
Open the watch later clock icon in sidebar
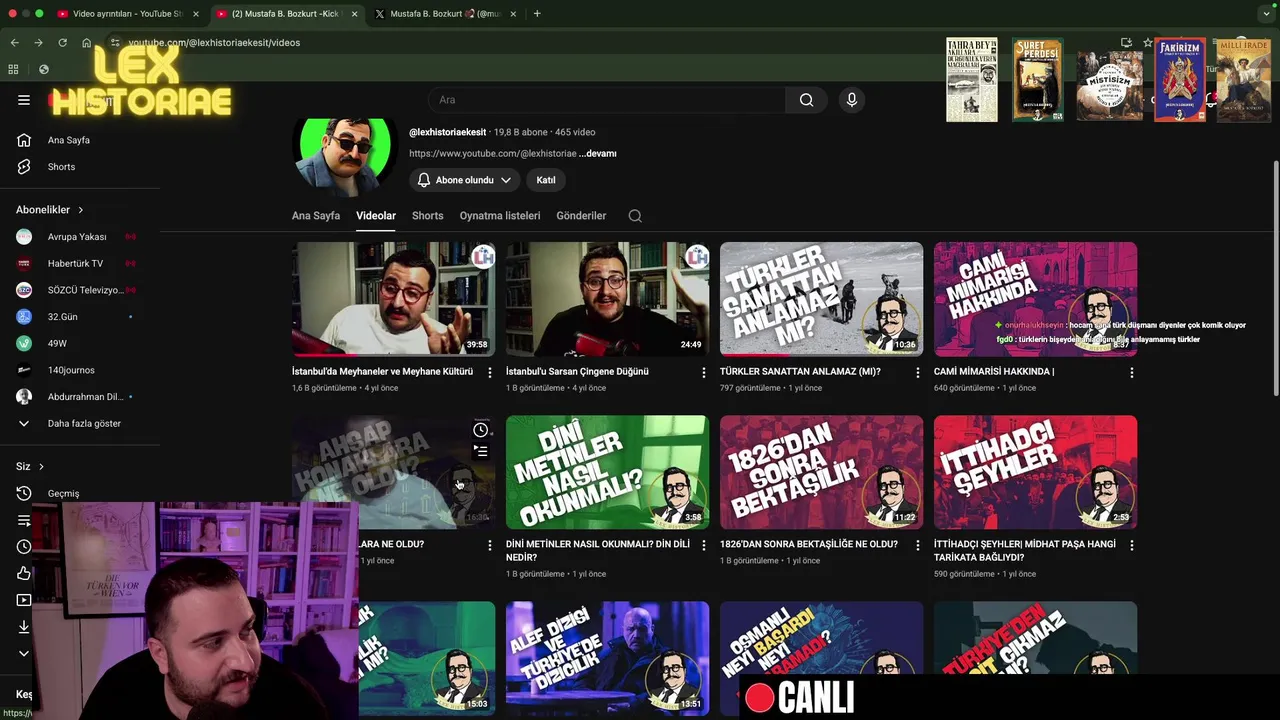click(x=24, y=547)
